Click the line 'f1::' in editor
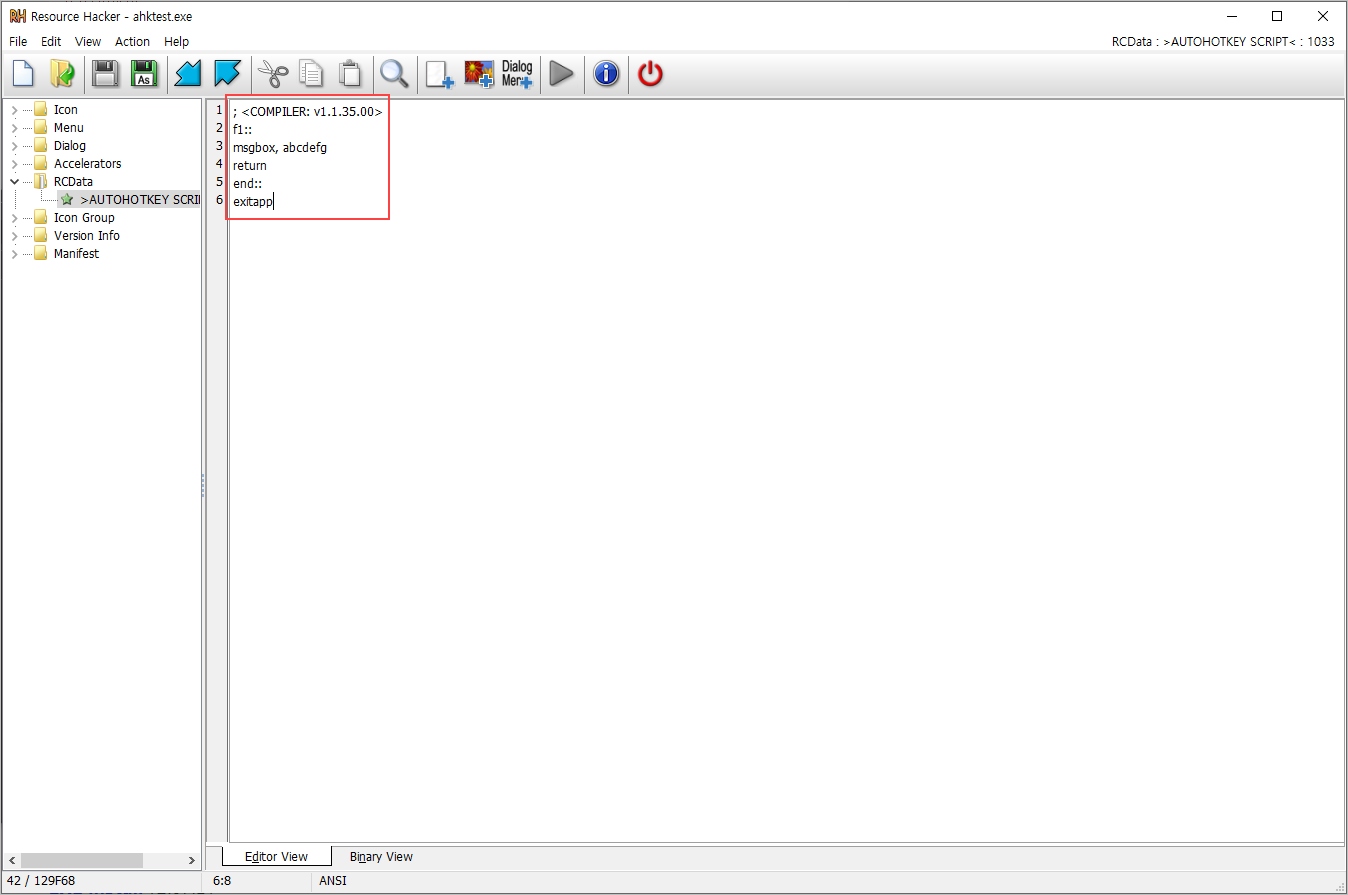The width and height of the screenshot is (1348, 895). click(x=243, y=130)
